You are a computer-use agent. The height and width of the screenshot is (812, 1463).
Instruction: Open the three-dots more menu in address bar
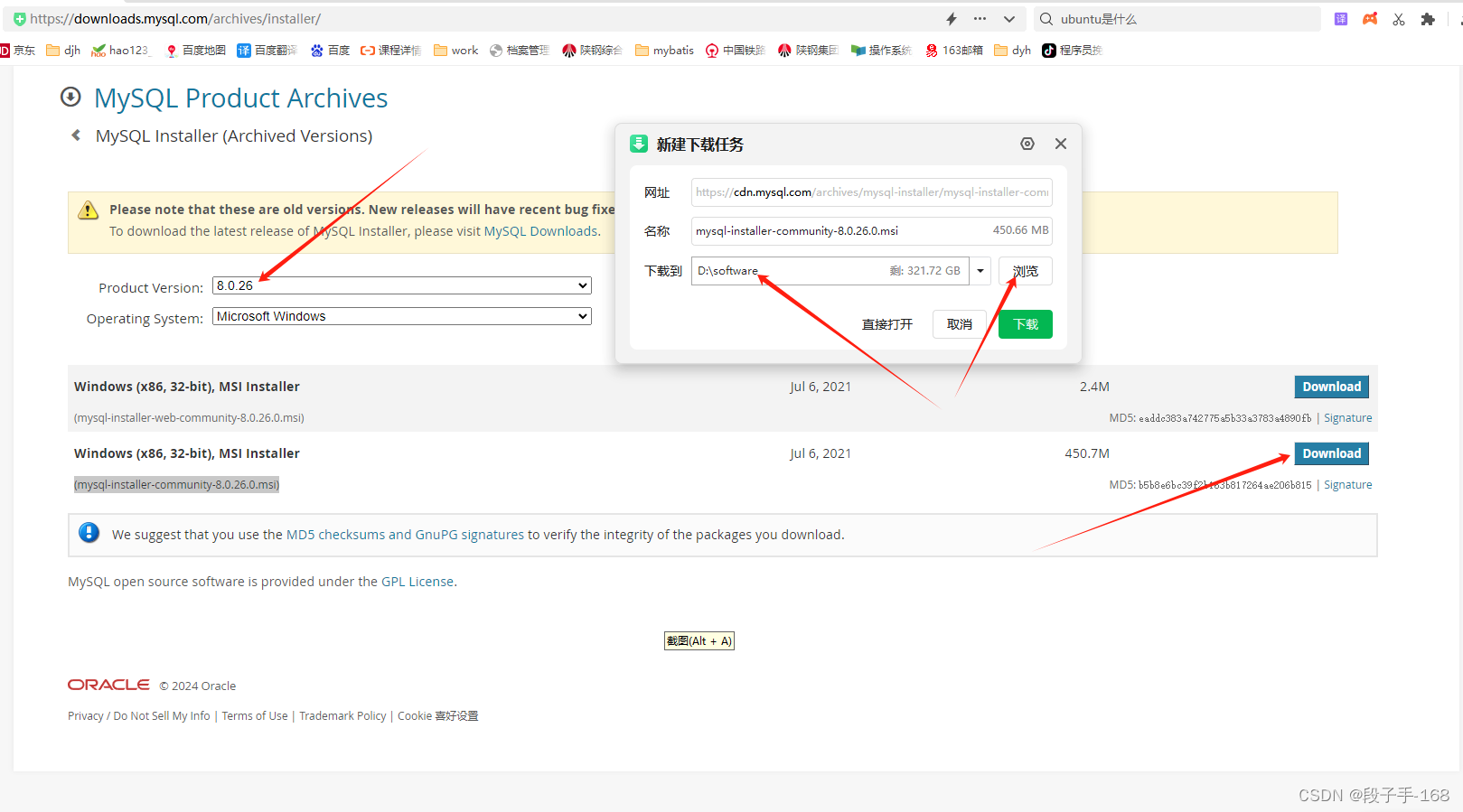980,19
